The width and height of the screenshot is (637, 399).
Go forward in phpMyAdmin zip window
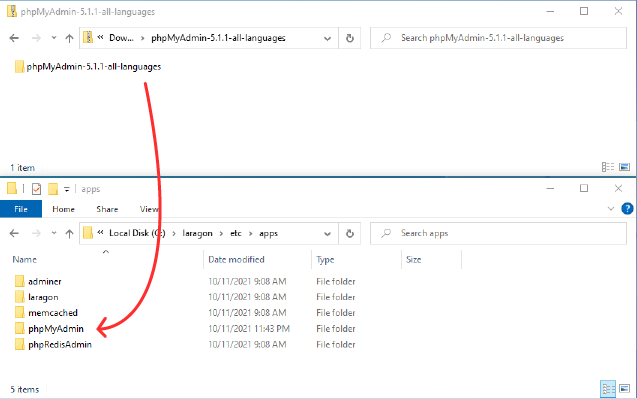coord(36,38)
